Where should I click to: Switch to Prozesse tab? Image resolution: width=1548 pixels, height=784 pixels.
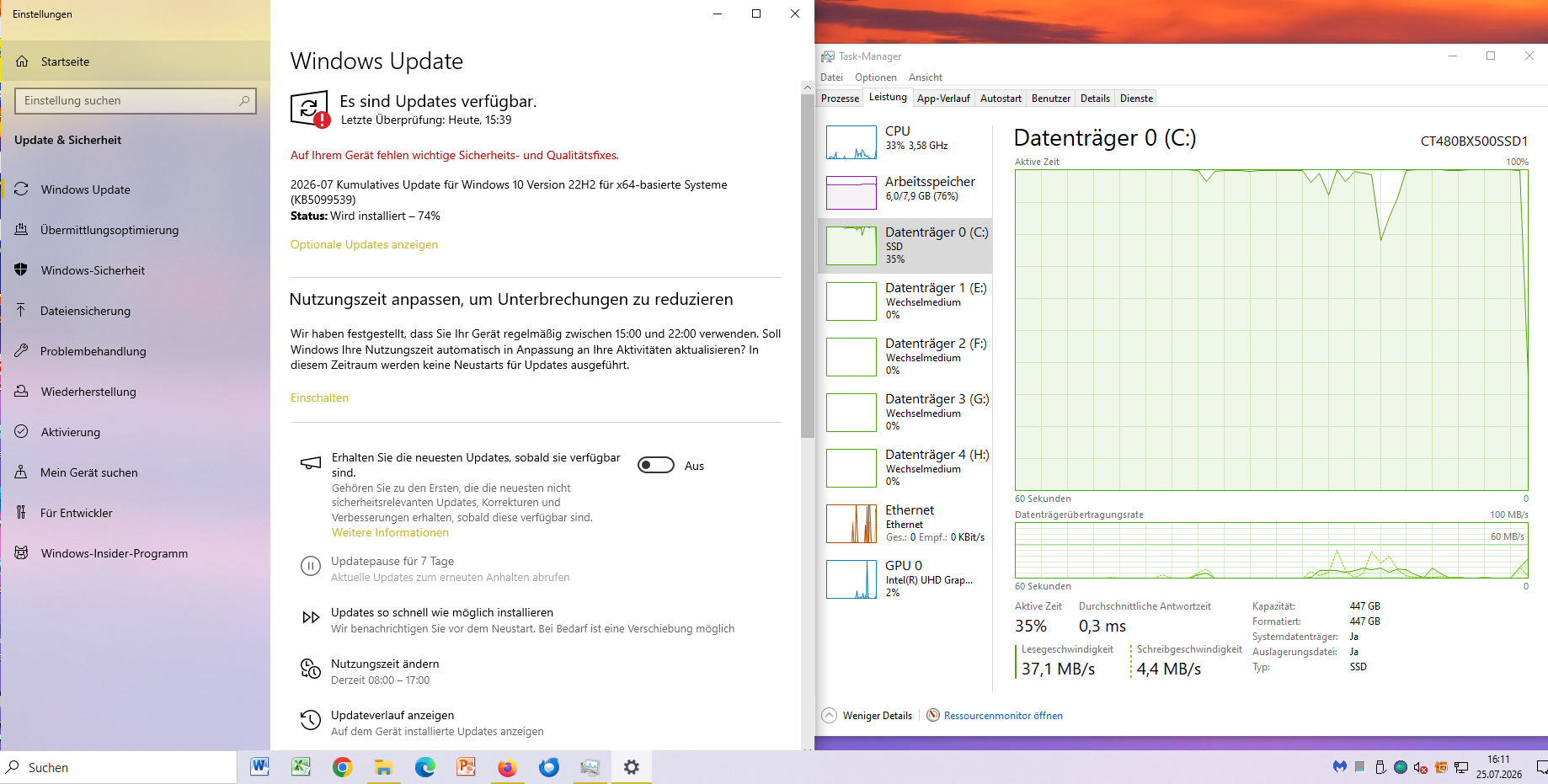point(840,99)
